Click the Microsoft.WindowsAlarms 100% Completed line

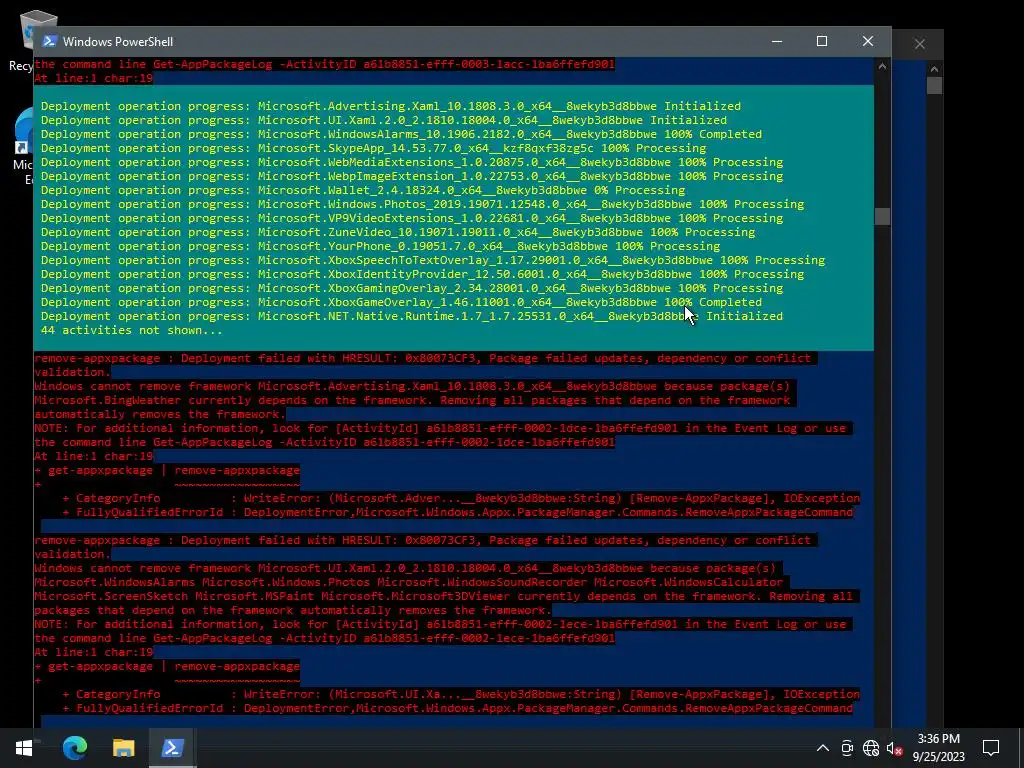click(x=401, y=134)
